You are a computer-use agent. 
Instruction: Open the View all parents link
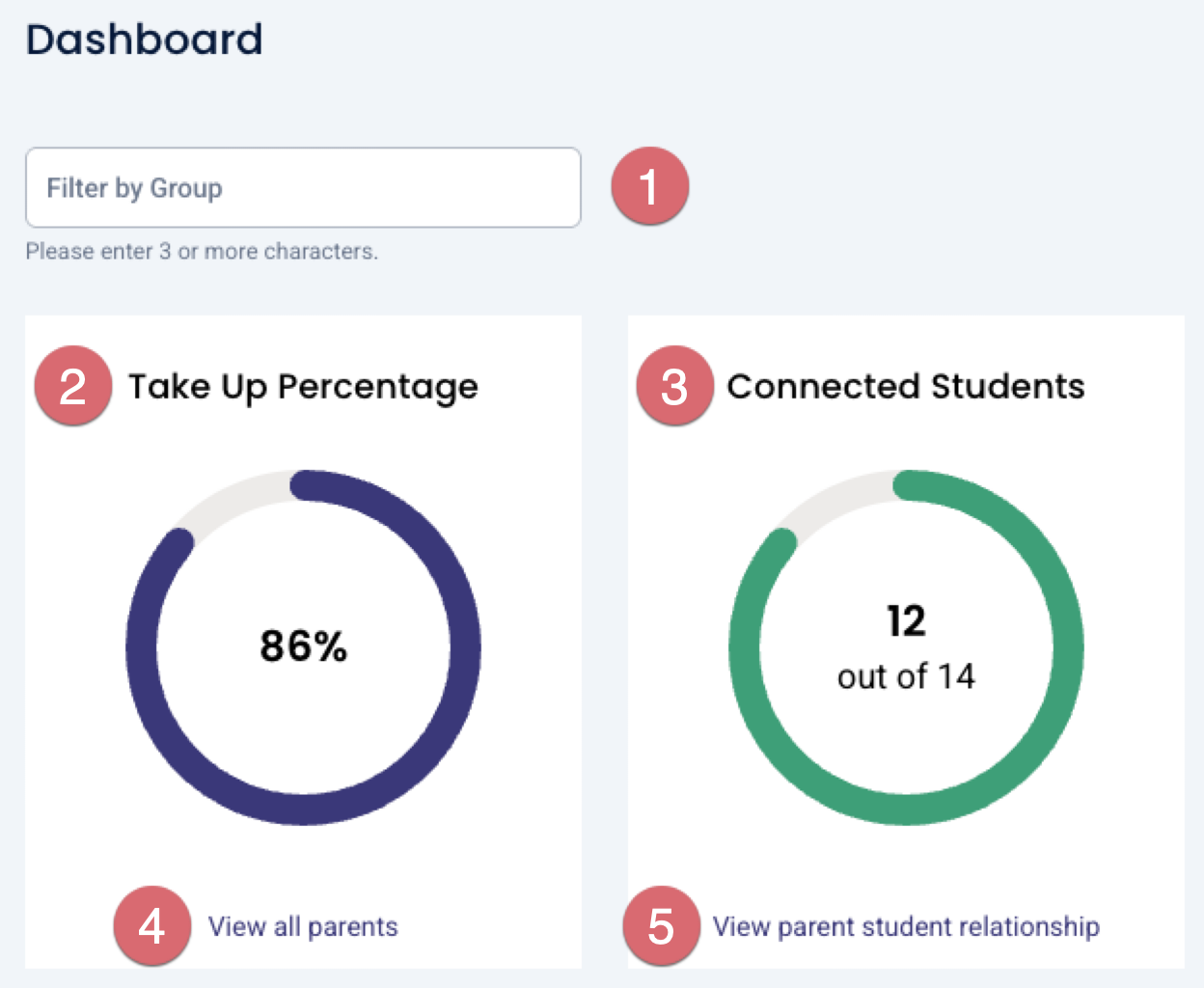(303, 927)
